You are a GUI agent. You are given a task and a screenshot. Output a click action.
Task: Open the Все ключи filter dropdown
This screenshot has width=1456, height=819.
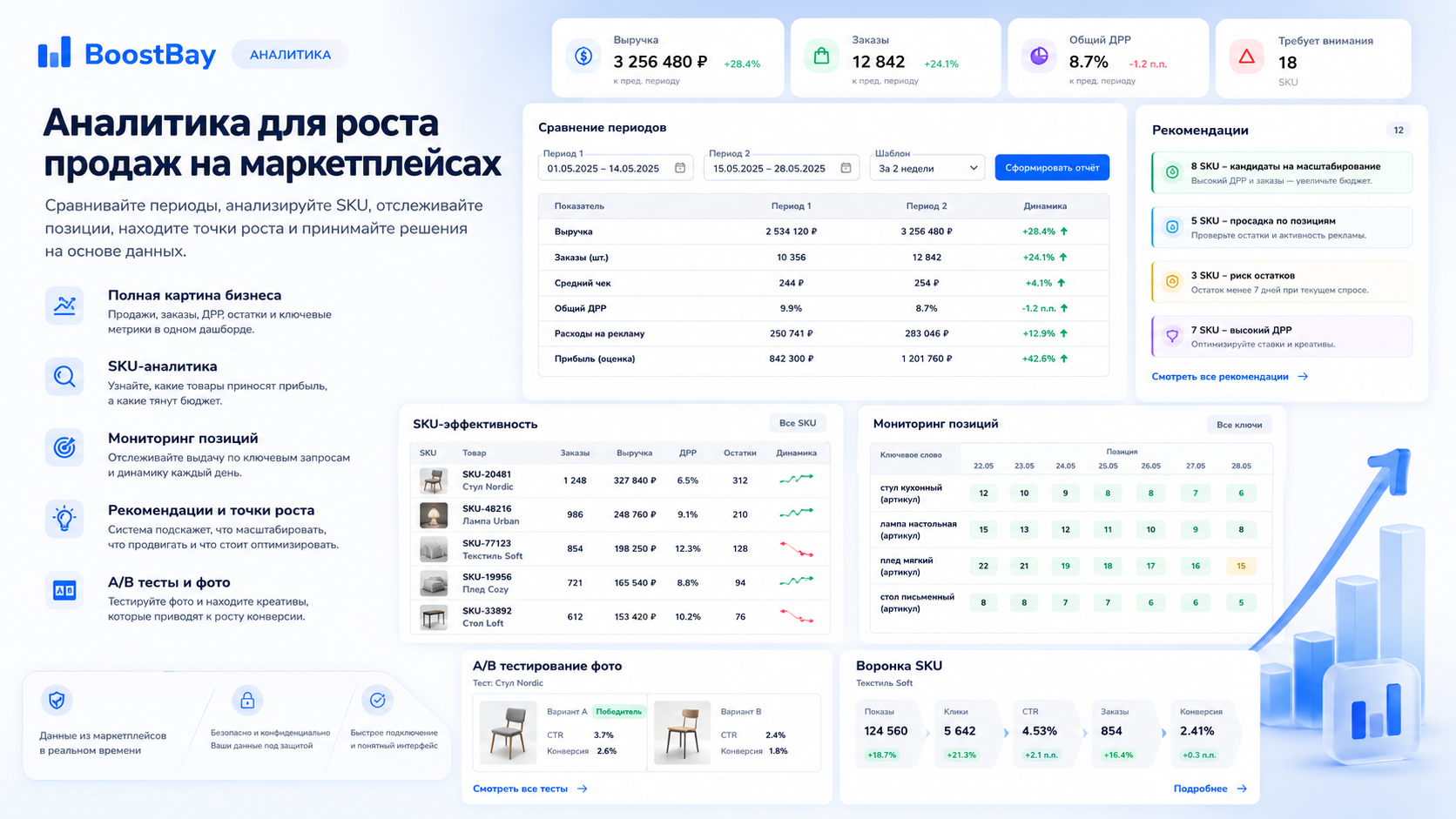point(1239,425)
